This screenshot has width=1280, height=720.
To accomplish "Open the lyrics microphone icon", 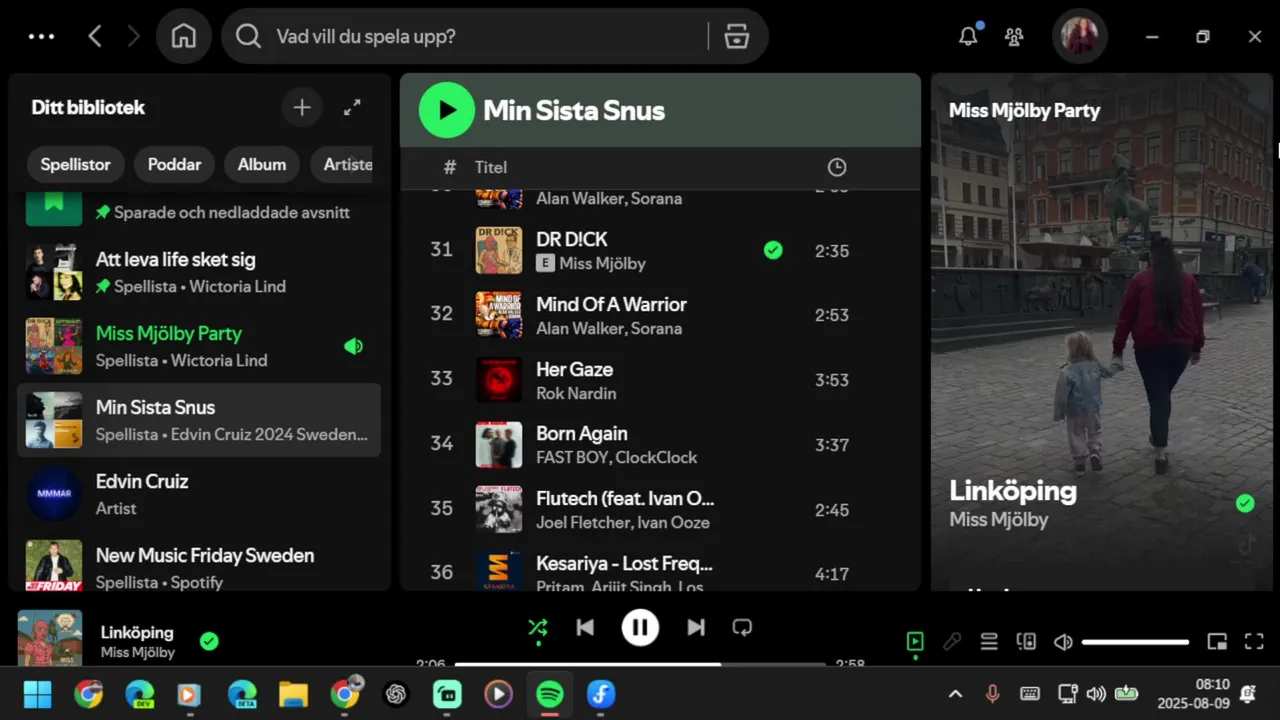I will (952, 642).
